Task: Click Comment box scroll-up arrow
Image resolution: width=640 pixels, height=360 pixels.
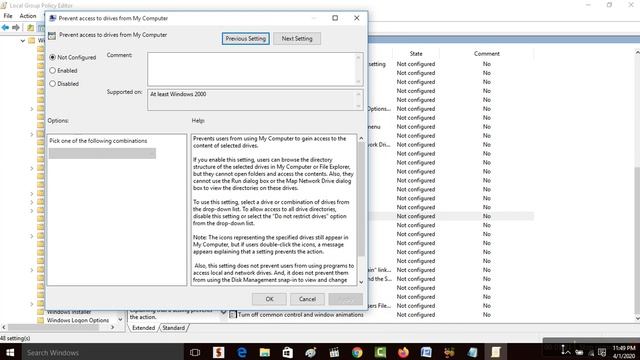Action: point(358,57)
